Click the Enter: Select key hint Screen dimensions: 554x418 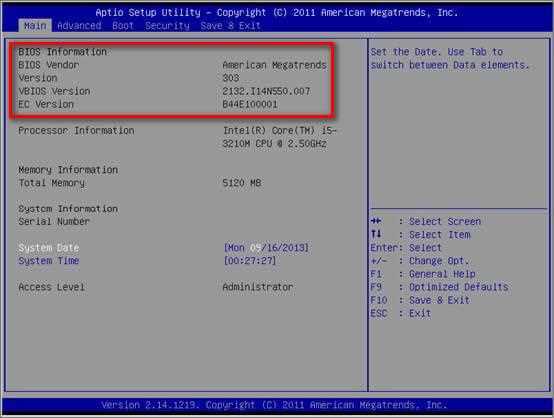[406, 248]
